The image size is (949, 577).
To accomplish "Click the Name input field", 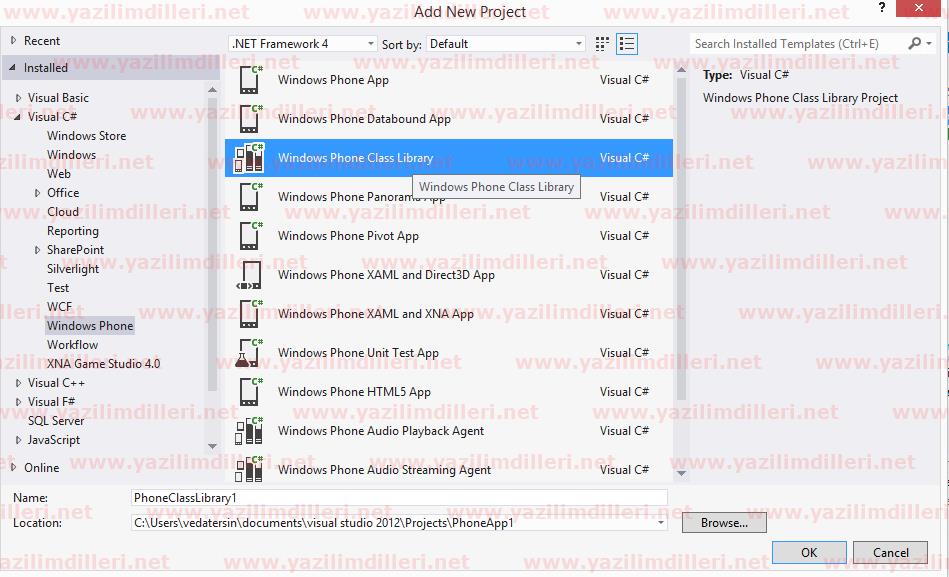I will pos(399,498).
